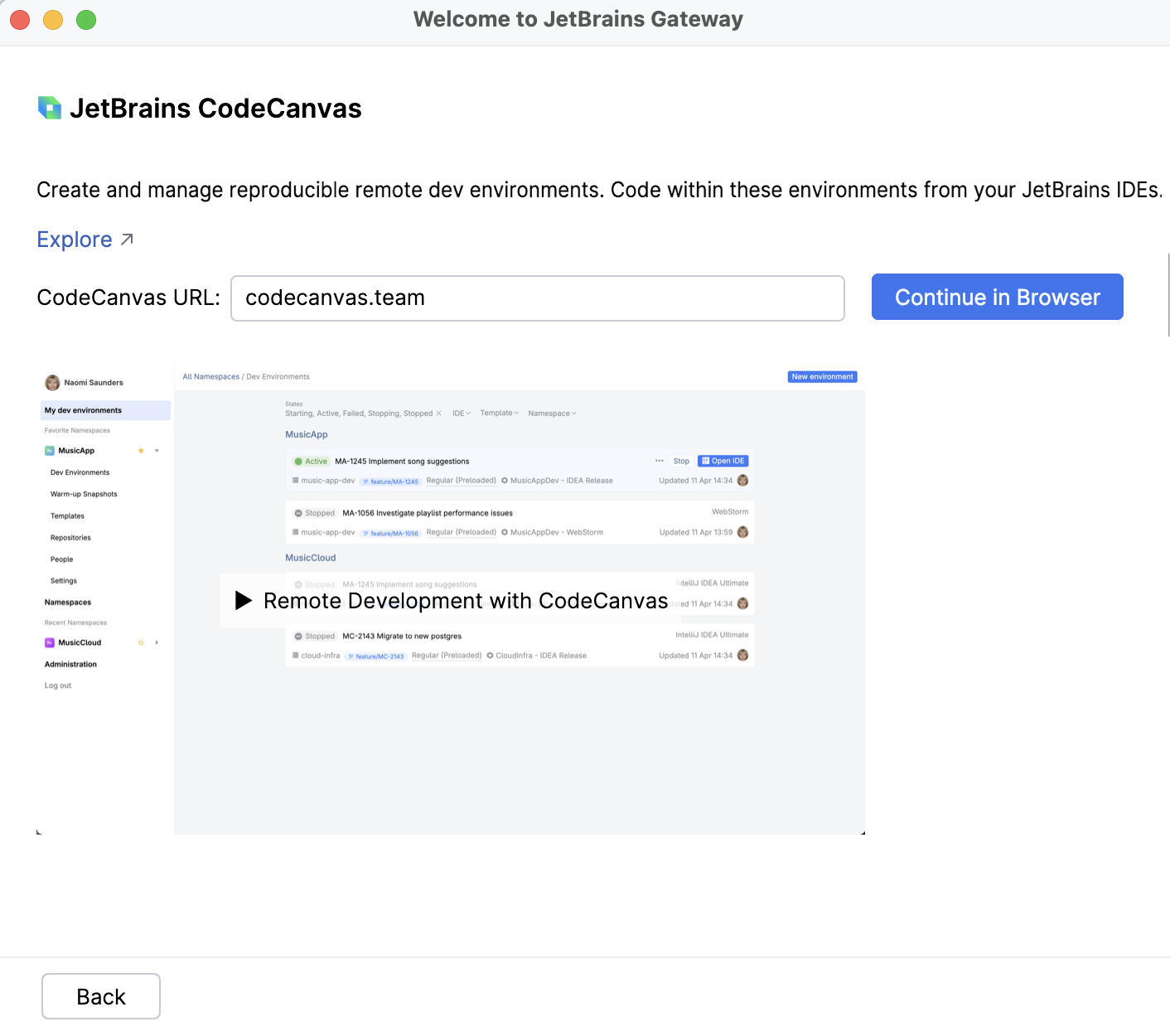This screenshot has height=1036, width=1170.
Task: Click the CodeCanvas URL input field
Action: point(537,298)
